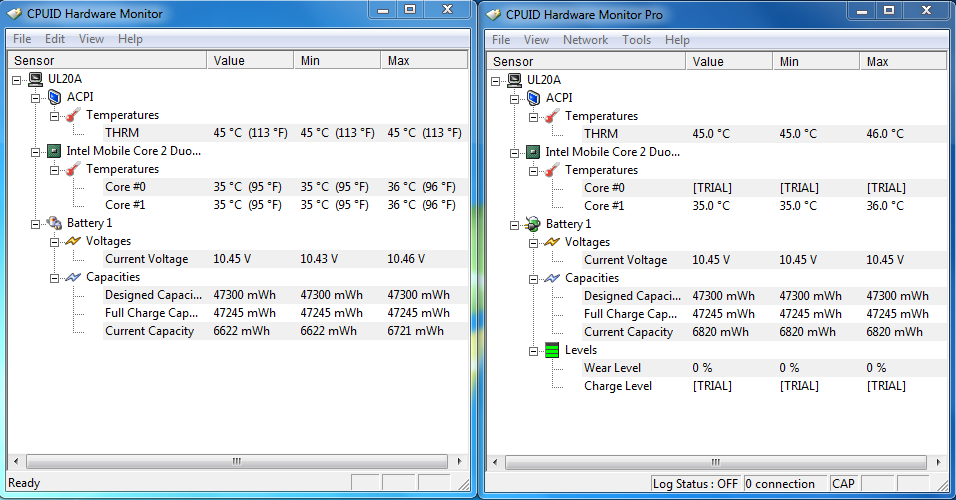956x500 pixels.
Task: Click UL20A computer icon in Hardware Monitor window
Action: pos(35,79)
